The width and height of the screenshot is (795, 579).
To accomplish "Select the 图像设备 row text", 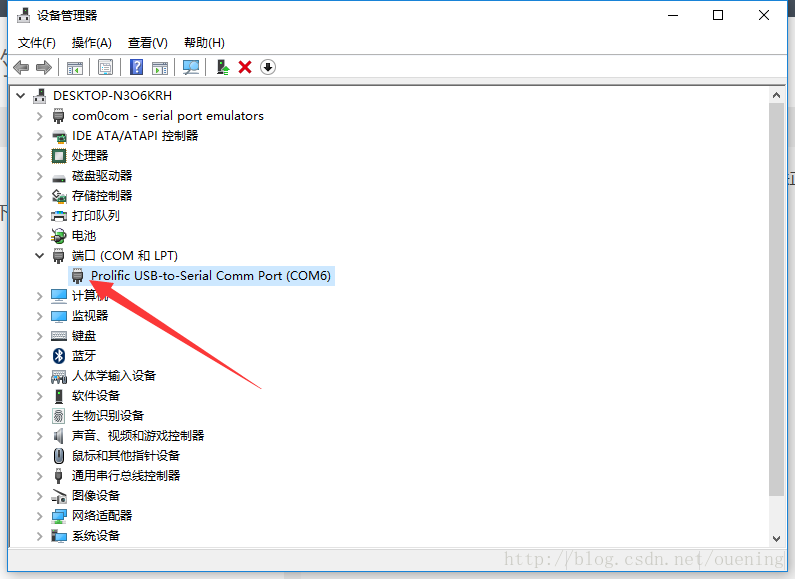I will (96, 496).
